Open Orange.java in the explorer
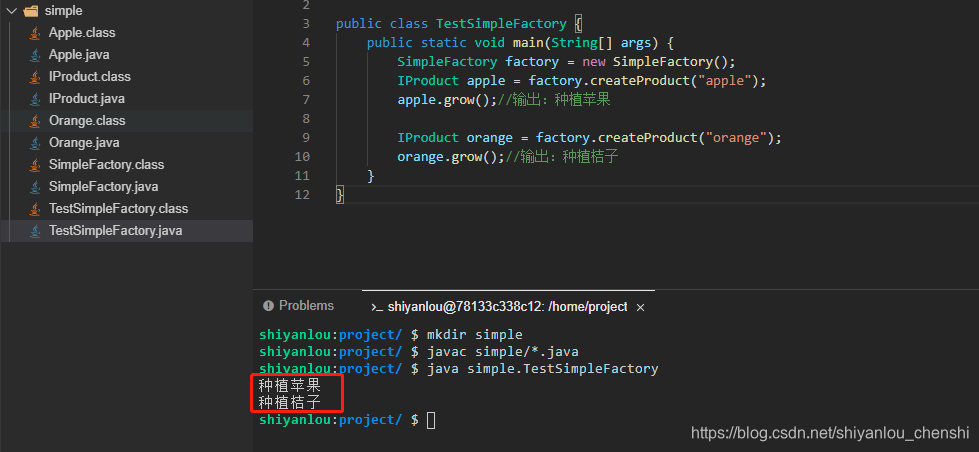Screen dimensions: 979x452 84,143
